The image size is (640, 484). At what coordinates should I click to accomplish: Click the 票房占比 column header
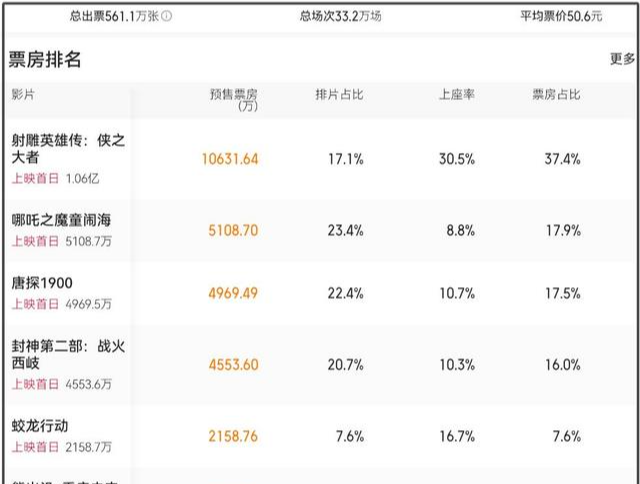point(555,95)
